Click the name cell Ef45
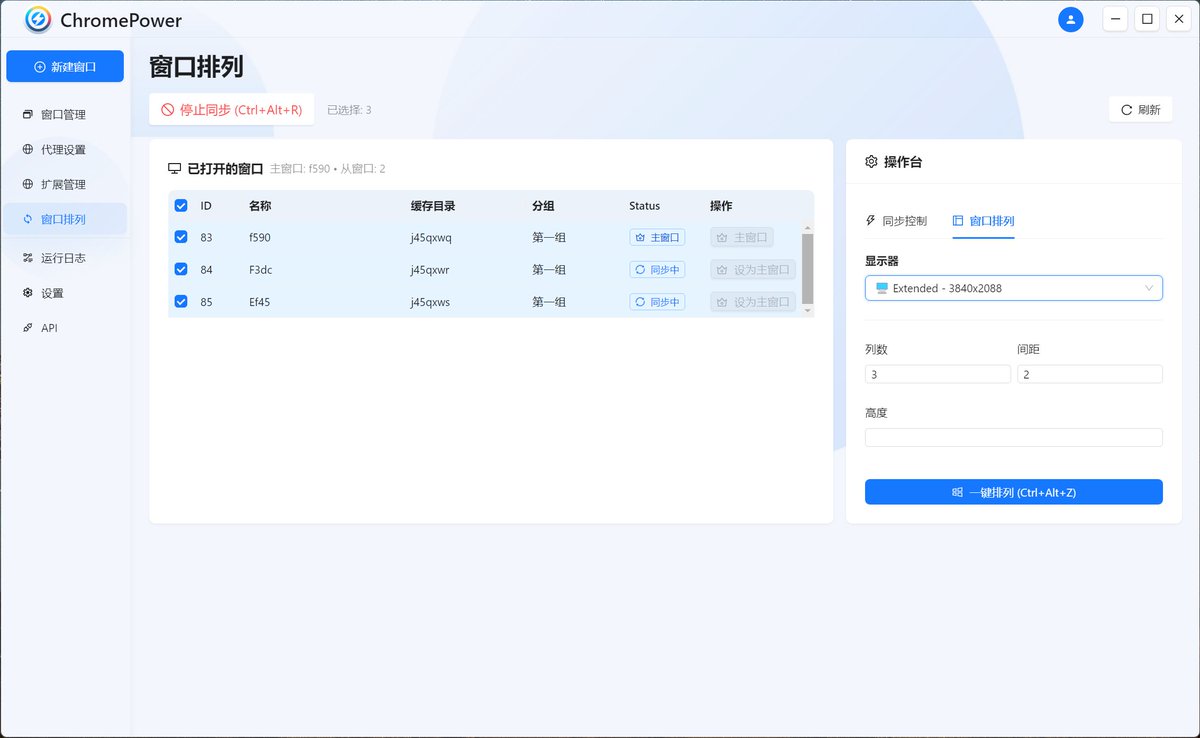This screenshot has height=738, width=1200. coord(260,302)
